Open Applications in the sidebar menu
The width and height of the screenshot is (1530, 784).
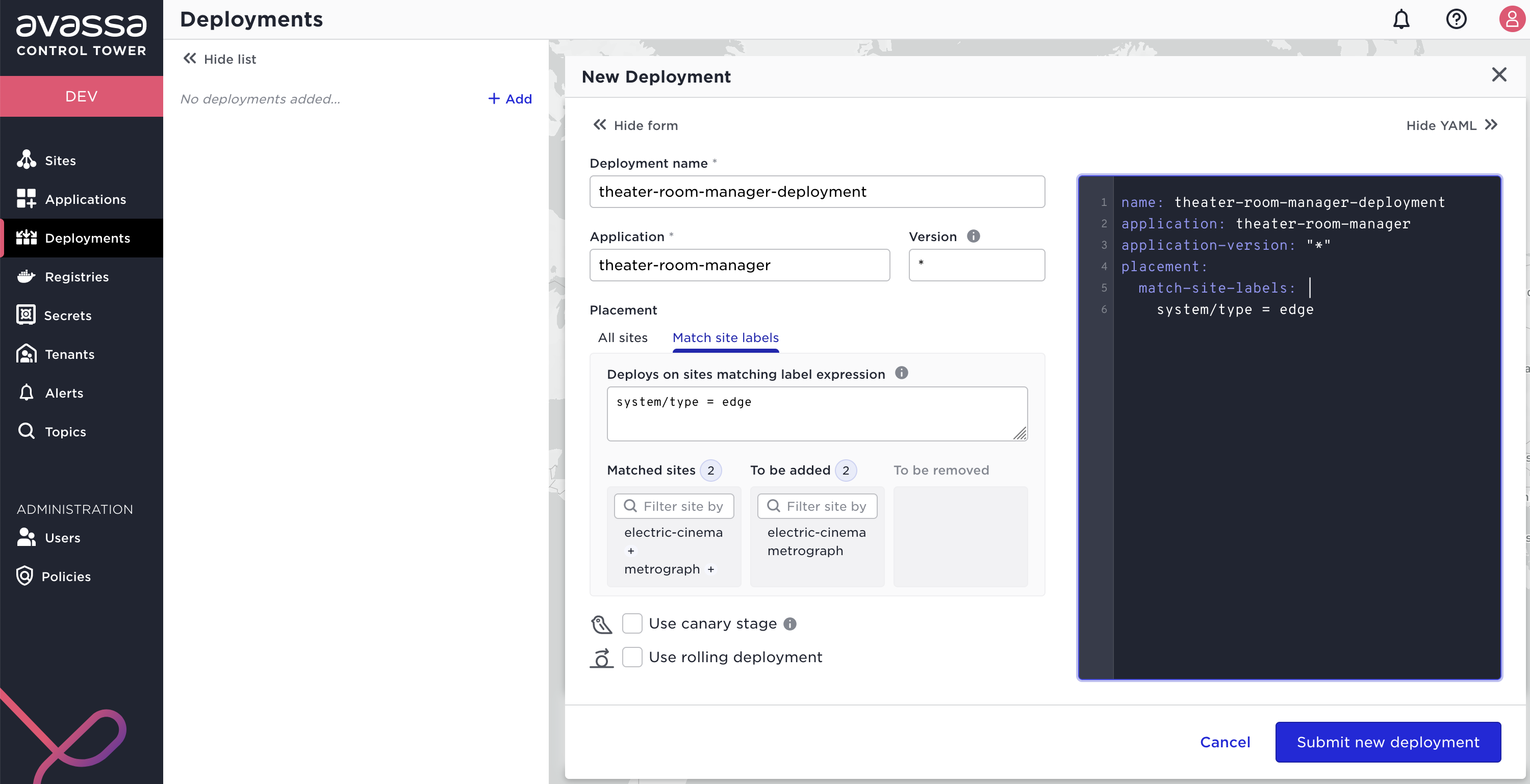click(82, 199)
